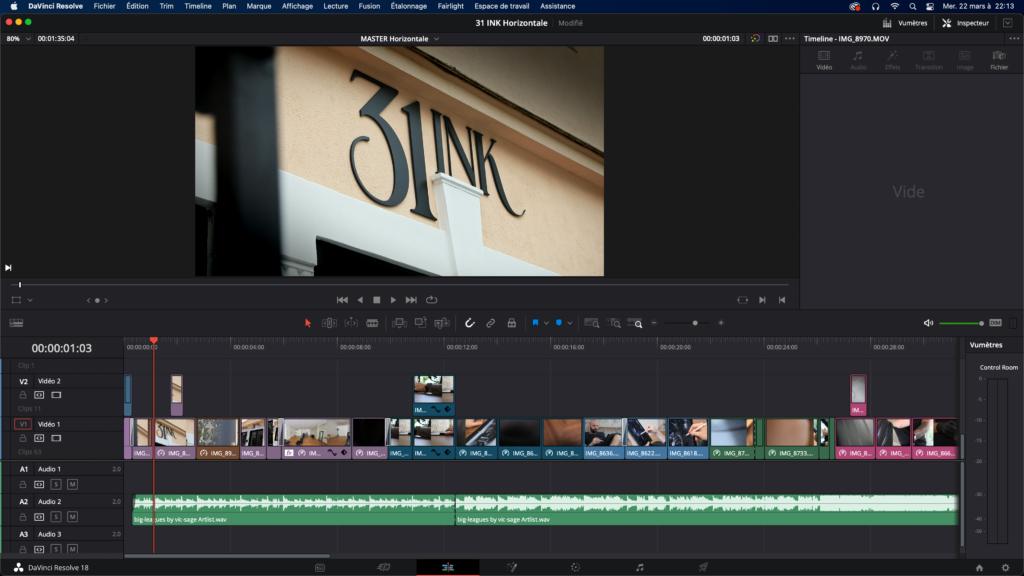1024x576 pixels.
Task: Open the Media page icon
Action: (x=320, y=568)
